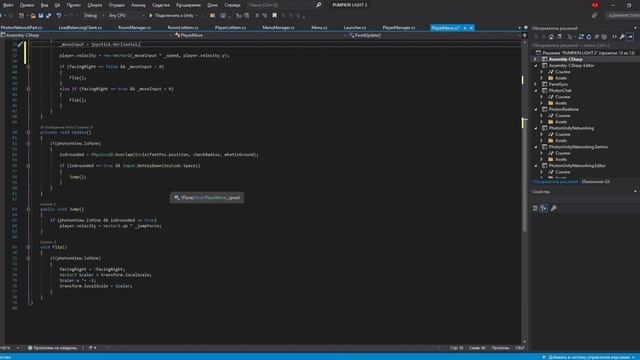The width and height of the screenshot is (640, 360).
Task: Collapse if(photonView.IsMine) block inside Flip()
Action: pos(28,258)
